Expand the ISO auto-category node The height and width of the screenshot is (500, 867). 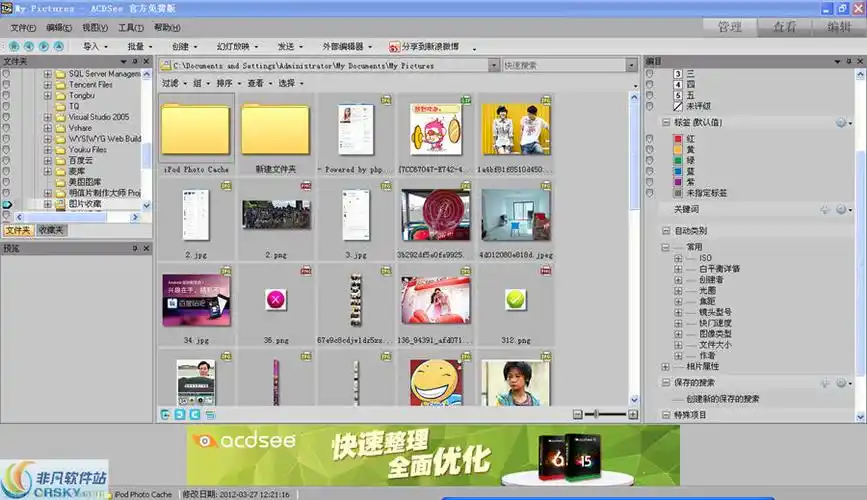[x=678, y=258]
